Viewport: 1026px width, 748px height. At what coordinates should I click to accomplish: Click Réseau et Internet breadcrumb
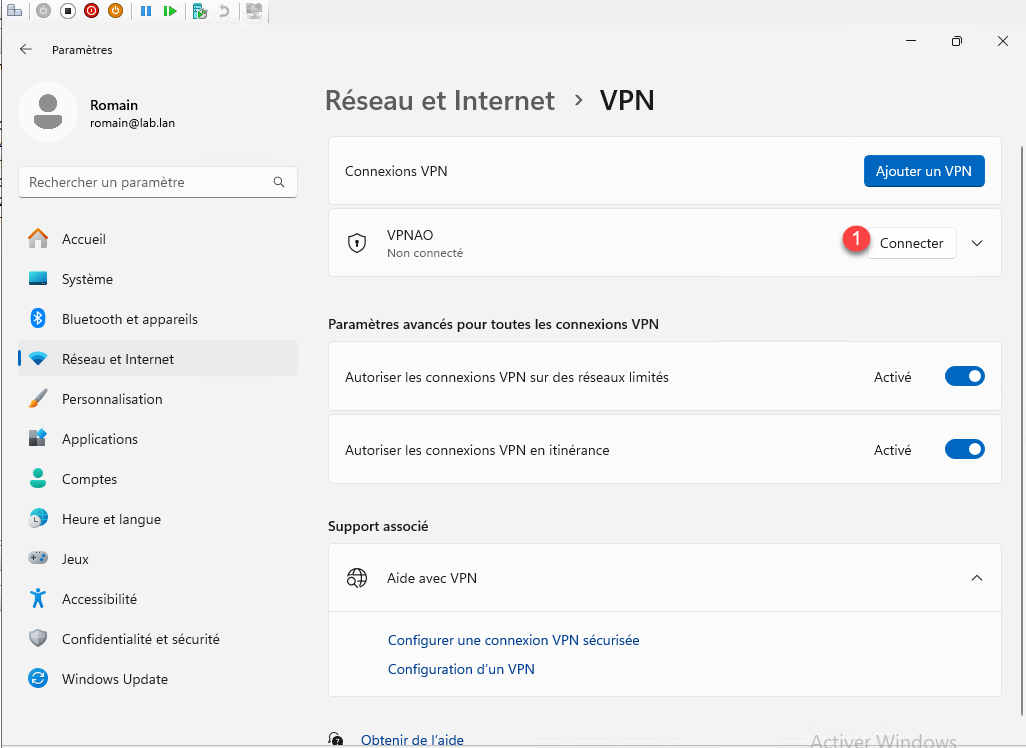click(440, 101)
